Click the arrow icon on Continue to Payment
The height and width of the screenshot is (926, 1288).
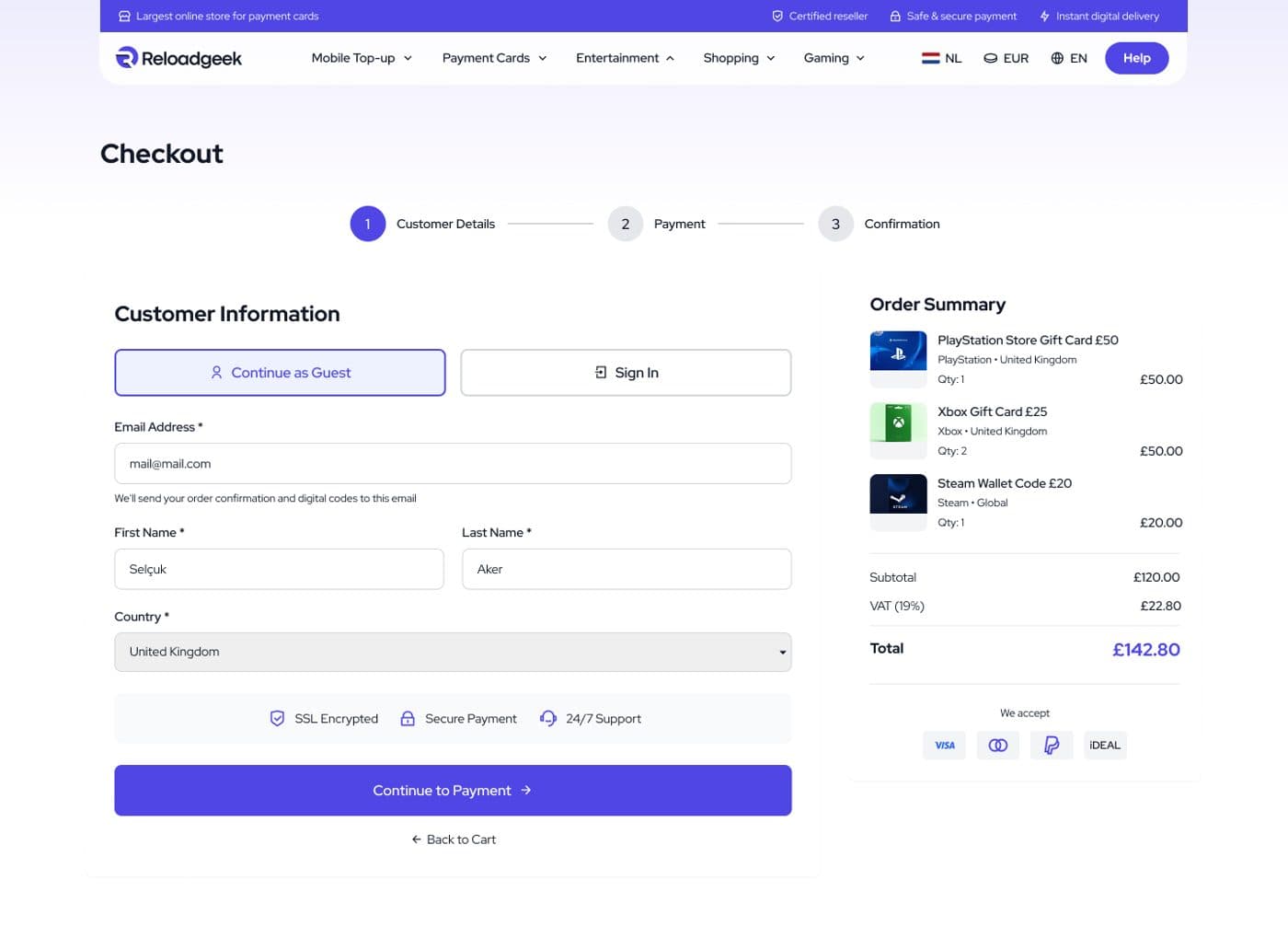pyautogui.click(x=526, y=791)
